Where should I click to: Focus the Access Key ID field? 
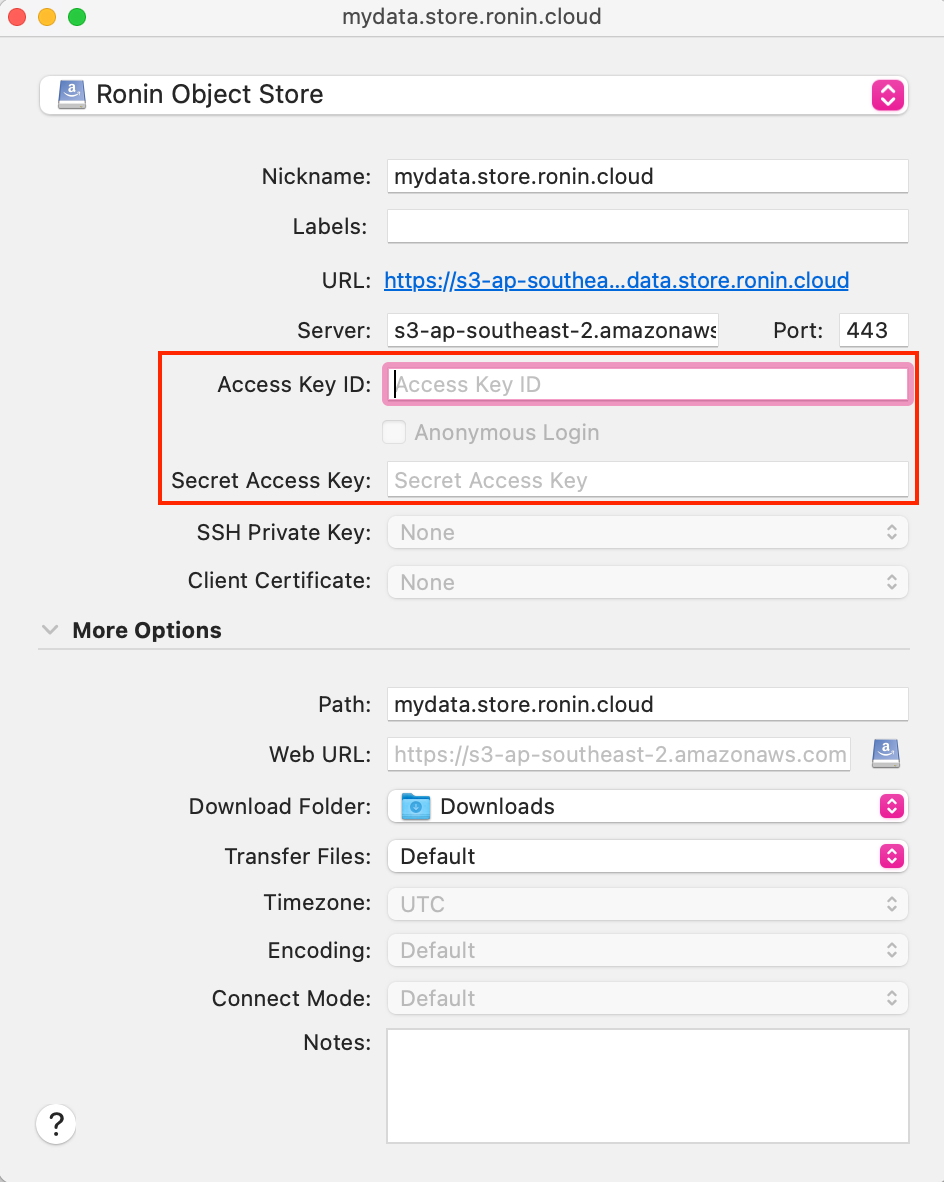click(x=648, y=384)
